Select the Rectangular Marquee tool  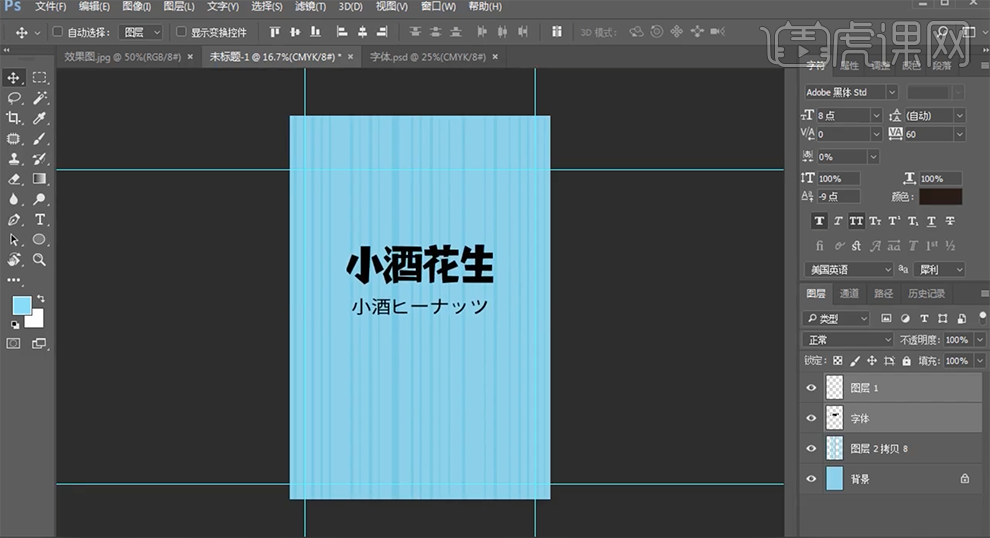(39, 78)
